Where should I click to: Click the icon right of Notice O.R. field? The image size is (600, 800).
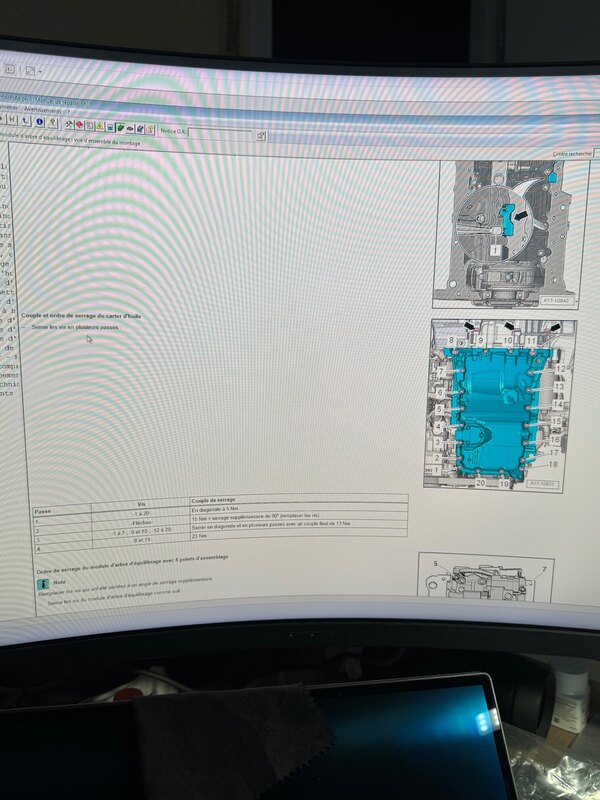(260, 135)
